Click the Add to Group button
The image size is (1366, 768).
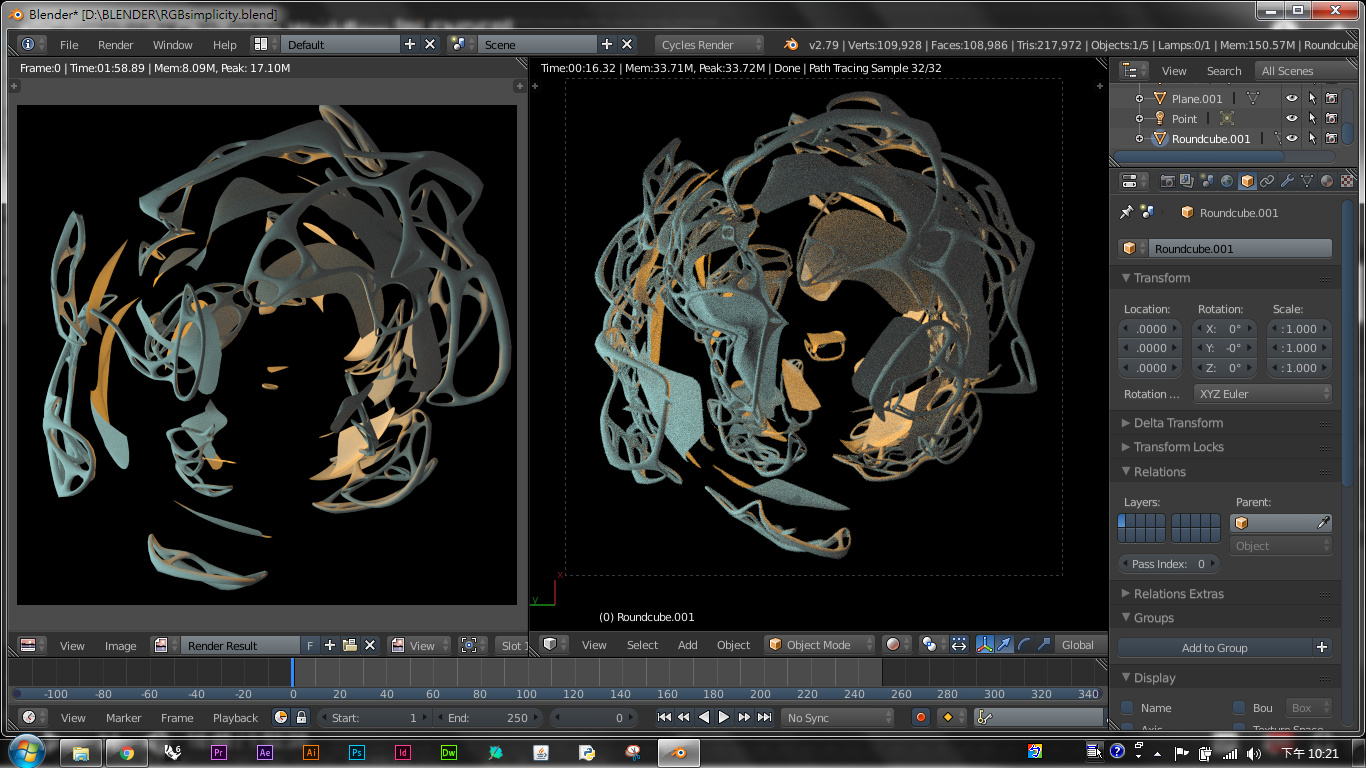pyautogui.click(x=1215, y=647)
